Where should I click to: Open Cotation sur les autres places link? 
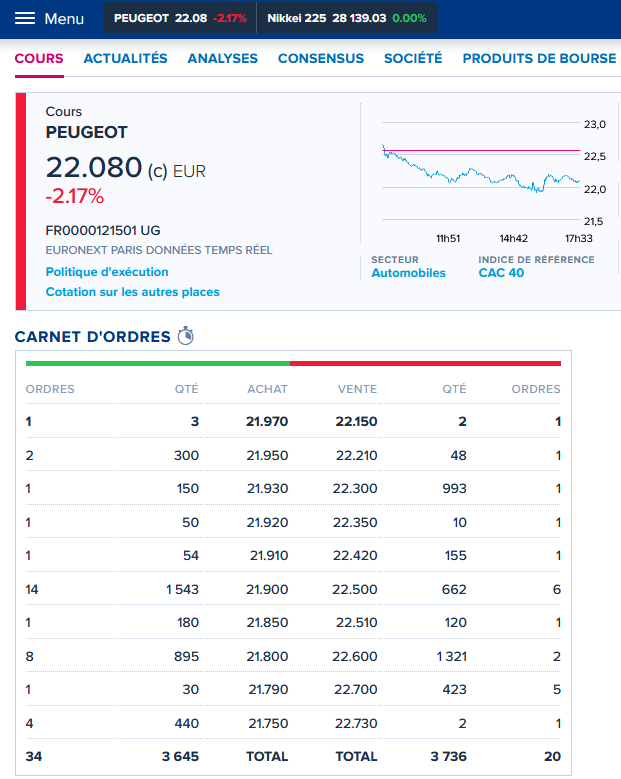tap(133, 292)
